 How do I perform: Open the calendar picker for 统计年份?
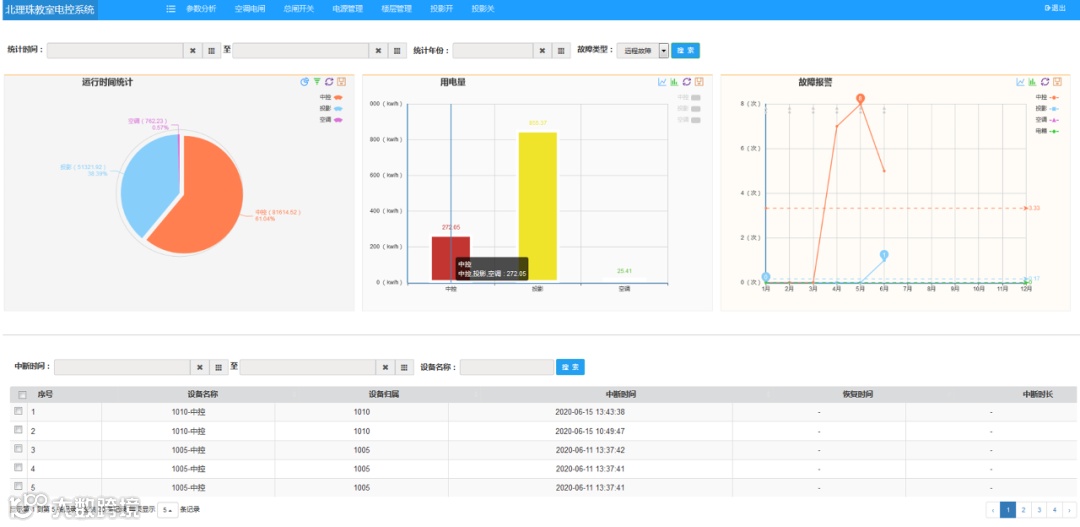[561, 51]
